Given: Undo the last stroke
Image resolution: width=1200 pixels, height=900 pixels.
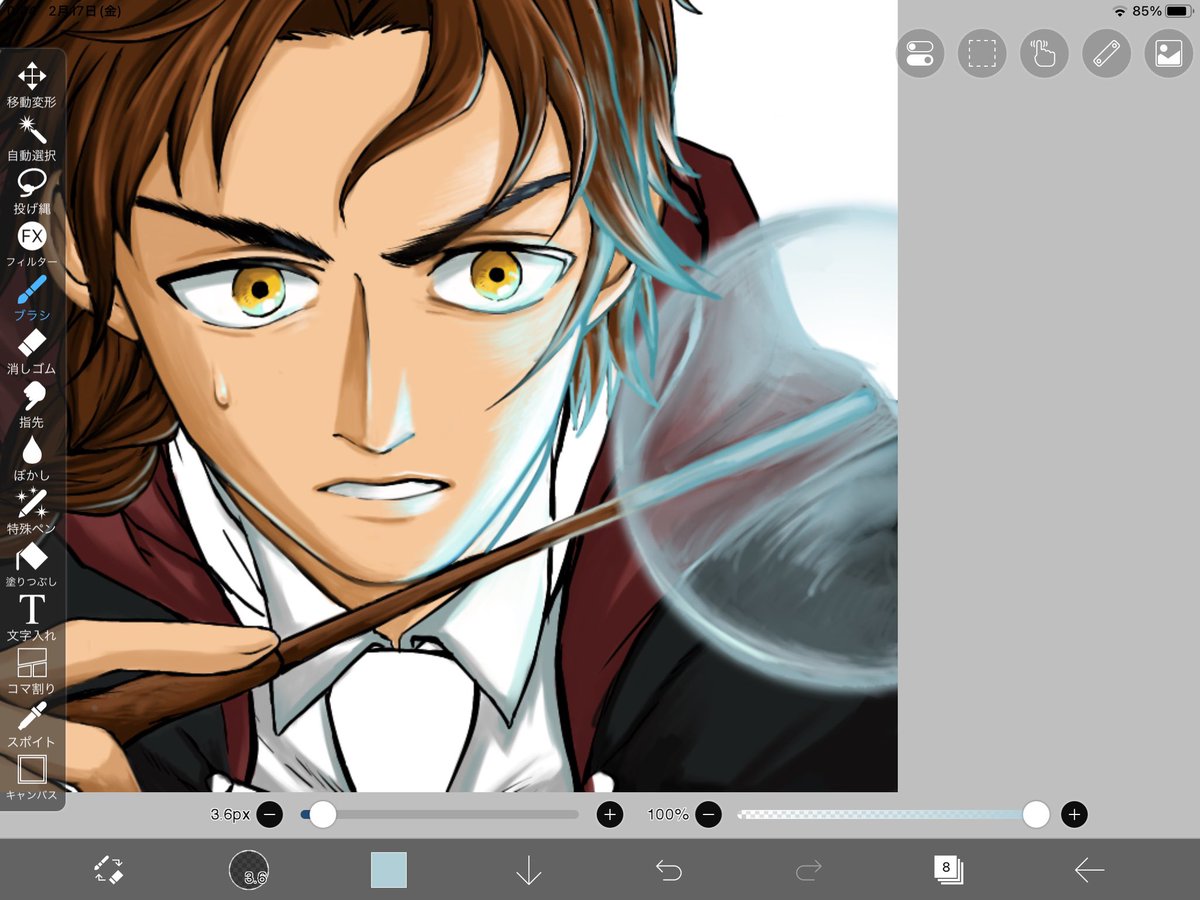Looking at the screenshot, I should pyautogui.click(x=669, y=871).
